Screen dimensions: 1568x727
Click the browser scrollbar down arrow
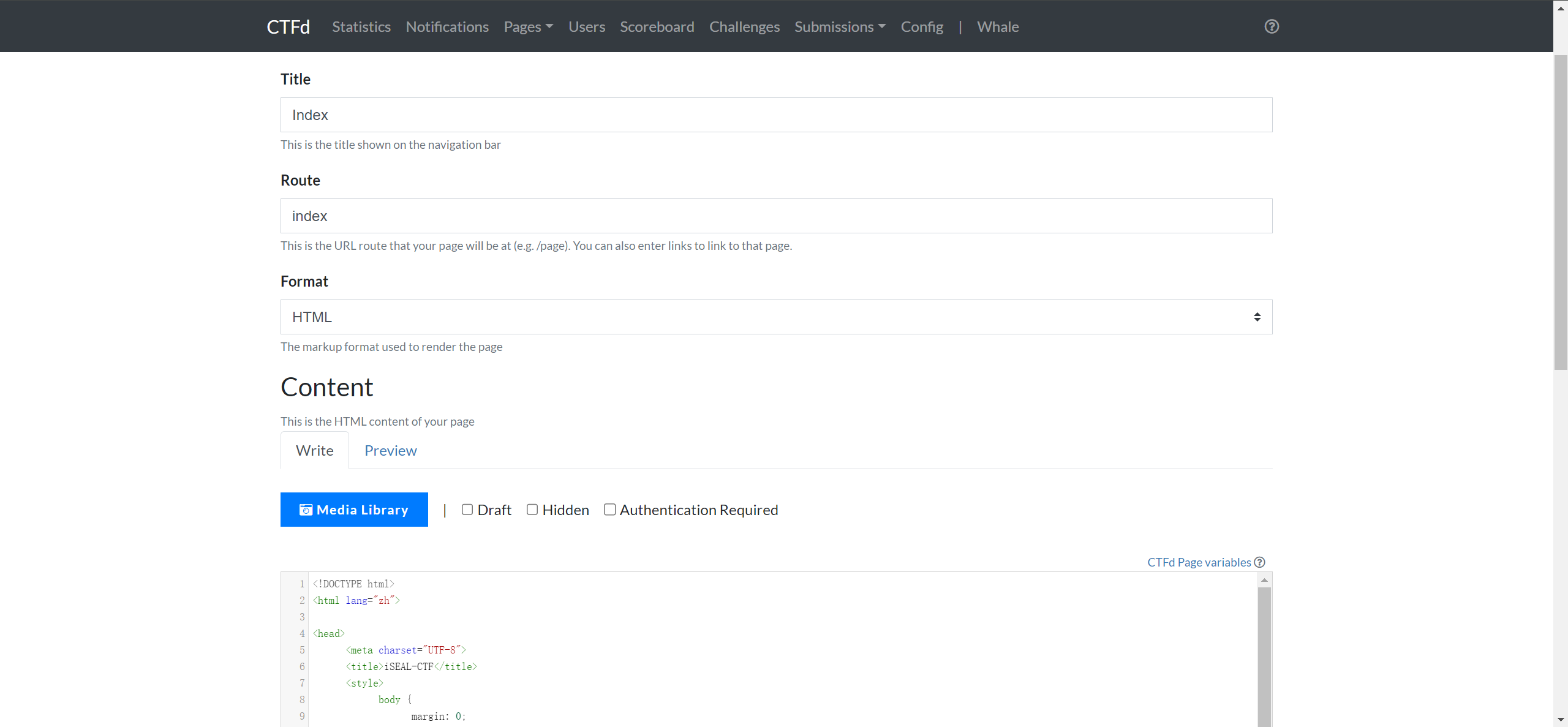(1561, 720)
